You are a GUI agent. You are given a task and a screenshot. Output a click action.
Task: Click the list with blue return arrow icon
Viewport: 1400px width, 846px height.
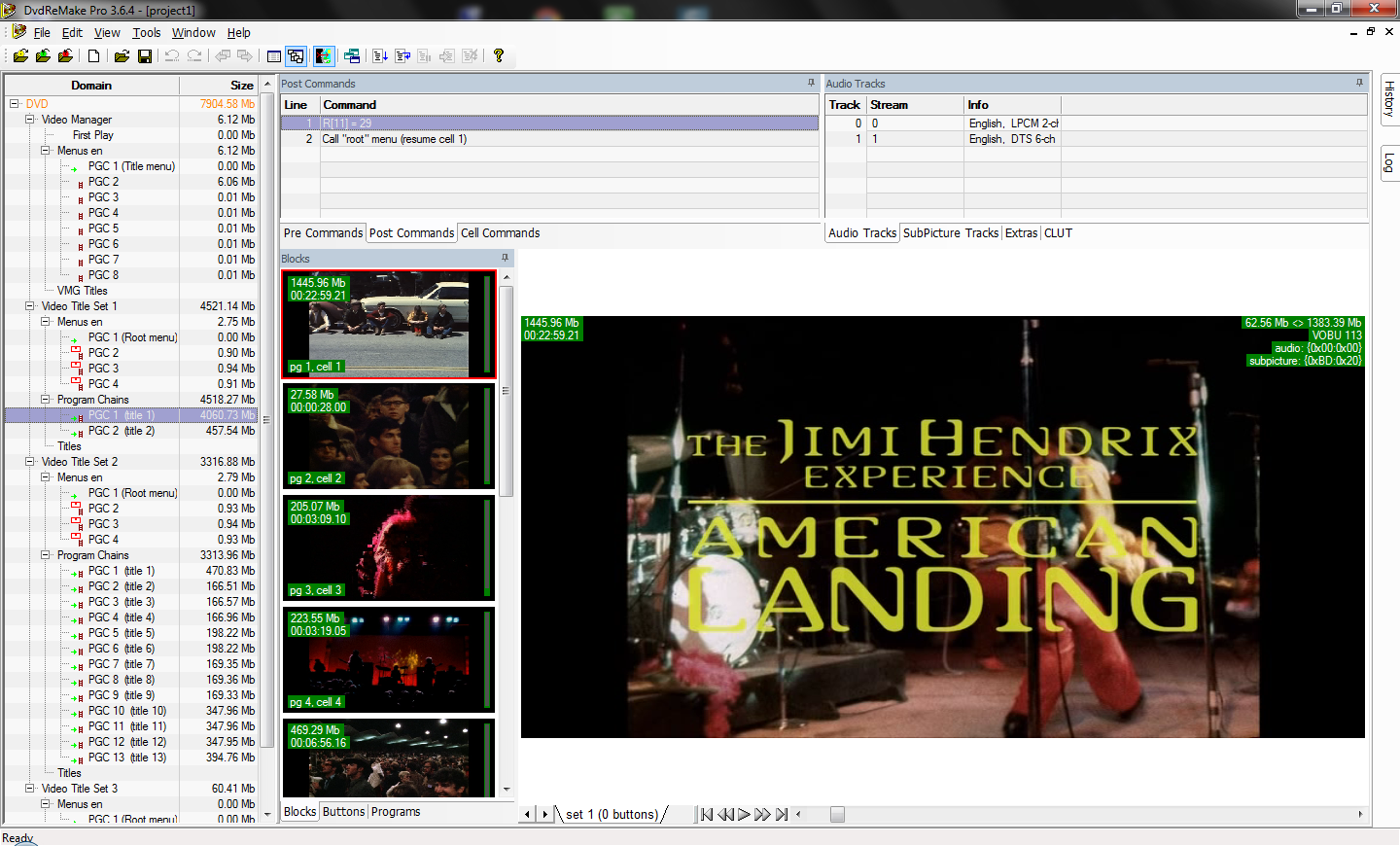click(402, 56)
